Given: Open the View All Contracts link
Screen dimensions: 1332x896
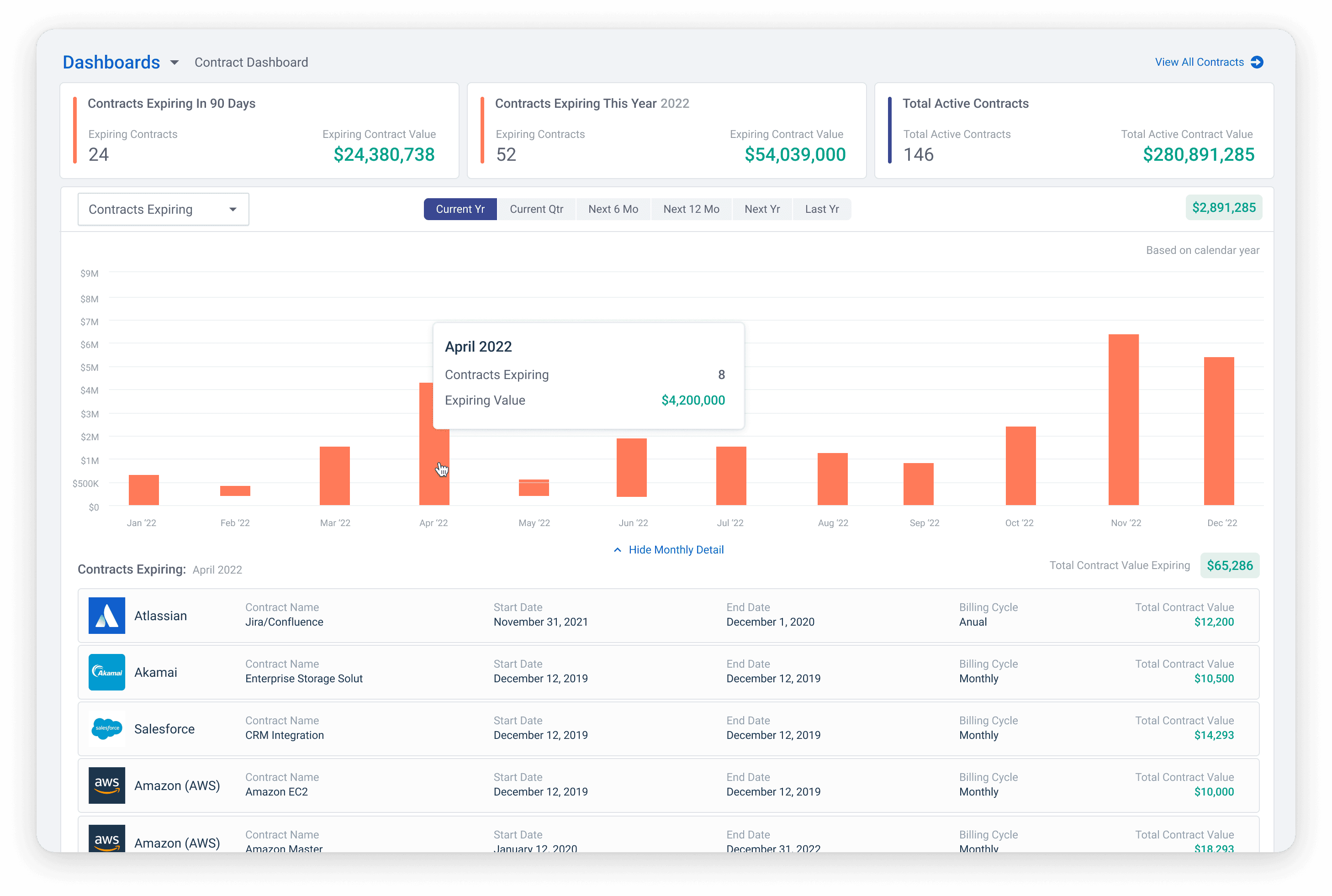Looking at the screenshot, I should pos(1199,62).
